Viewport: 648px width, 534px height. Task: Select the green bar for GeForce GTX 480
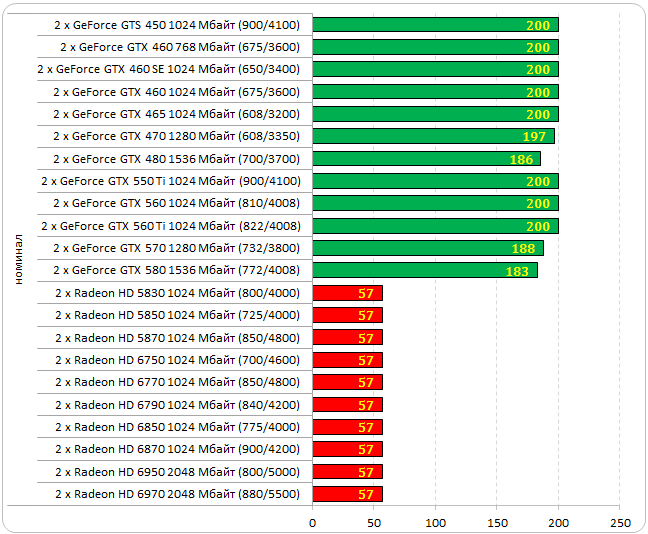click(426, 159)
